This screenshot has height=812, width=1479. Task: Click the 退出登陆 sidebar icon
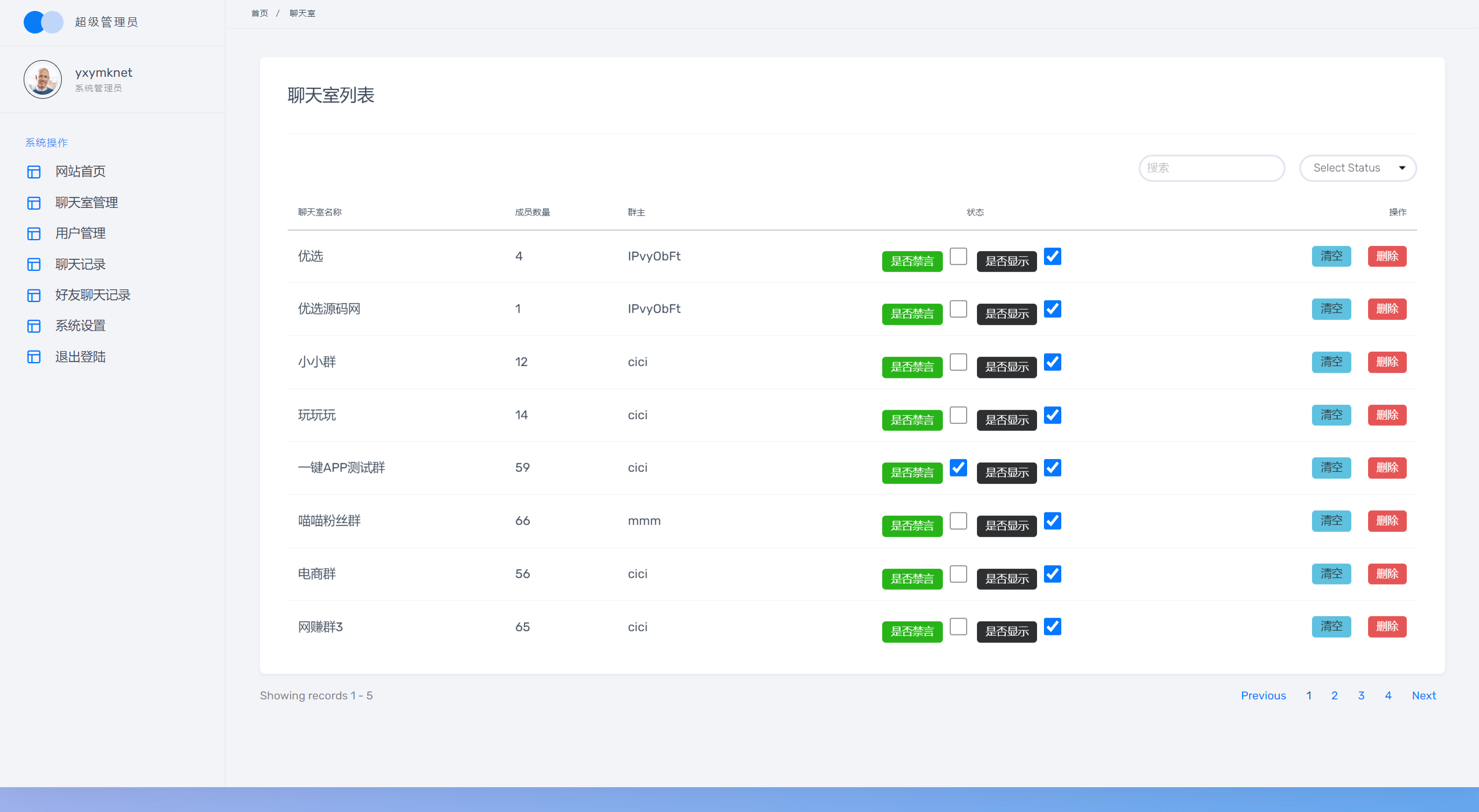(34, 357)
